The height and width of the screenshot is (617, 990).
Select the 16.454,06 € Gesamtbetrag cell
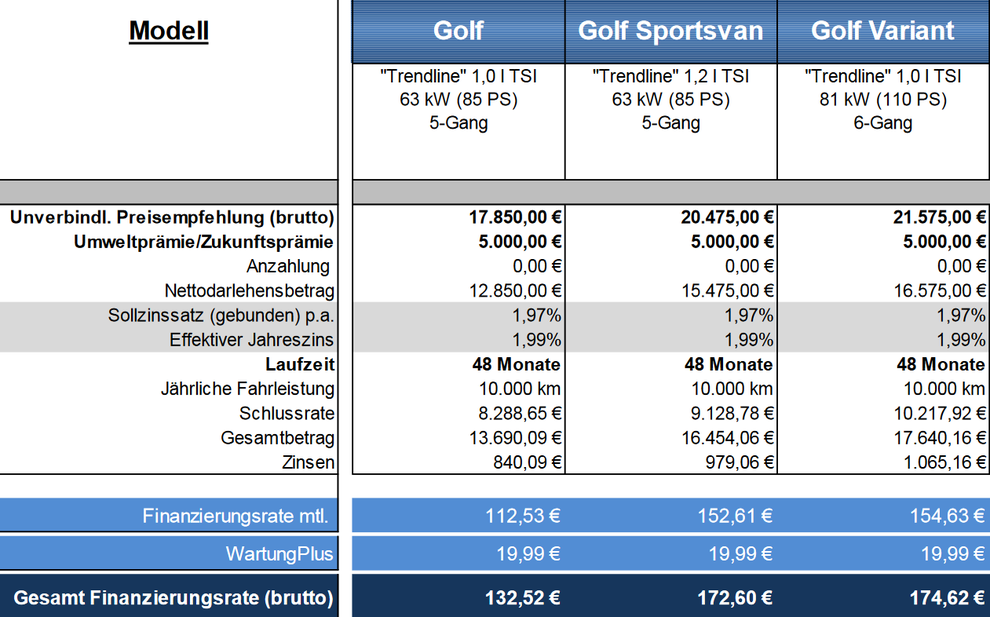tap(727, 438)
